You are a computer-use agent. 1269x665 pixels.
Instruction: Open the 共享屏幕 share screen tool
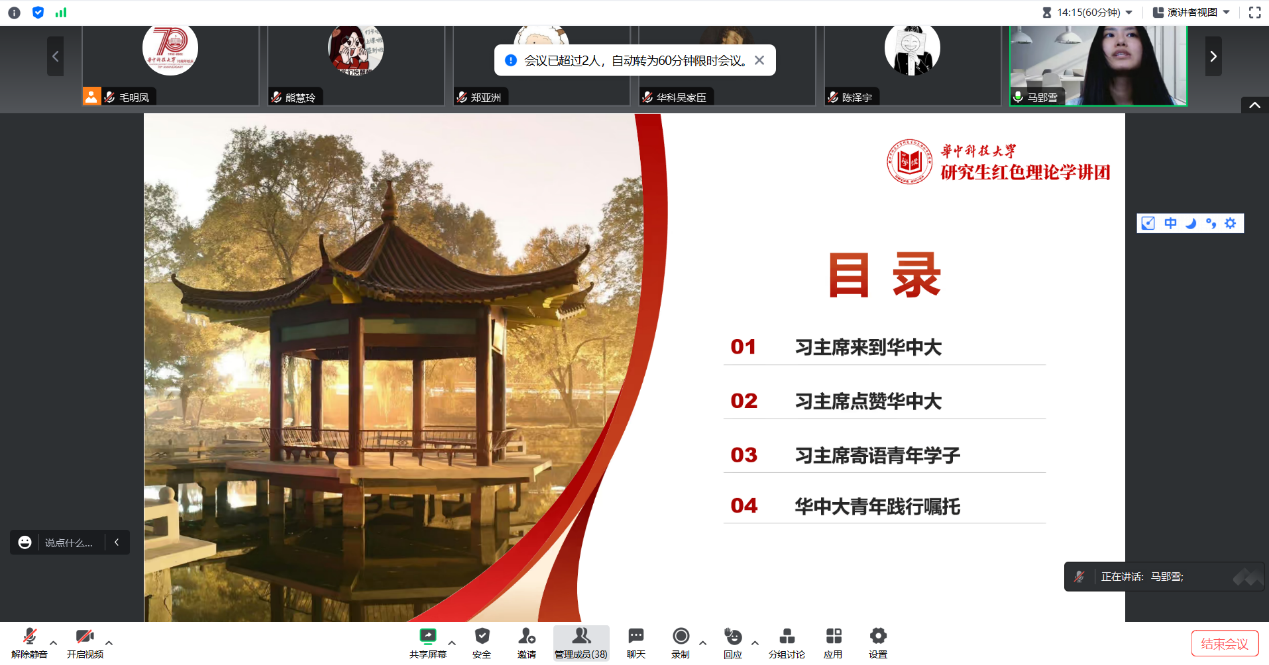point(427,642)
